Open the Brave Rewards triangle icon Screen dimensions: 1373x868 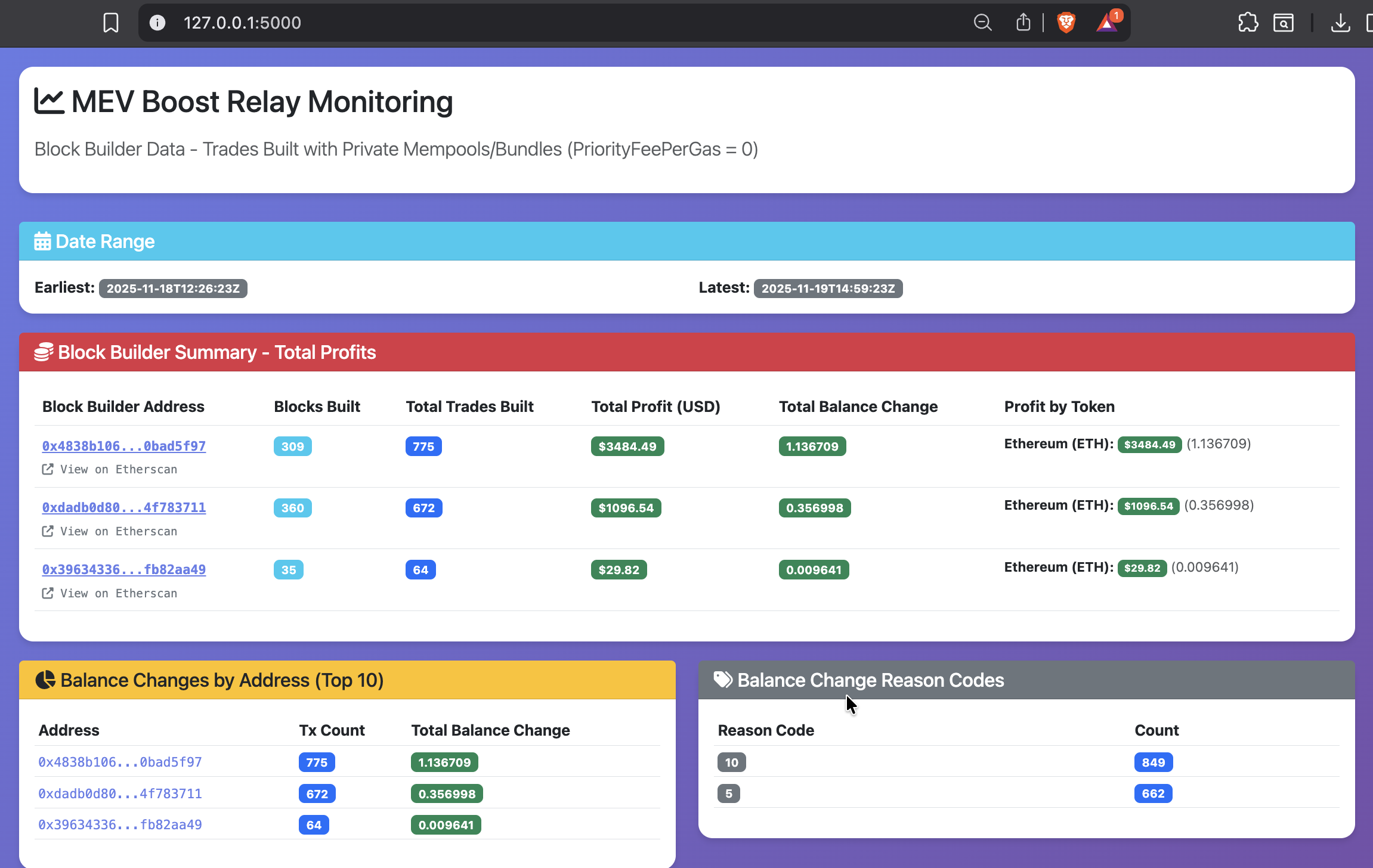(1107, 23)
